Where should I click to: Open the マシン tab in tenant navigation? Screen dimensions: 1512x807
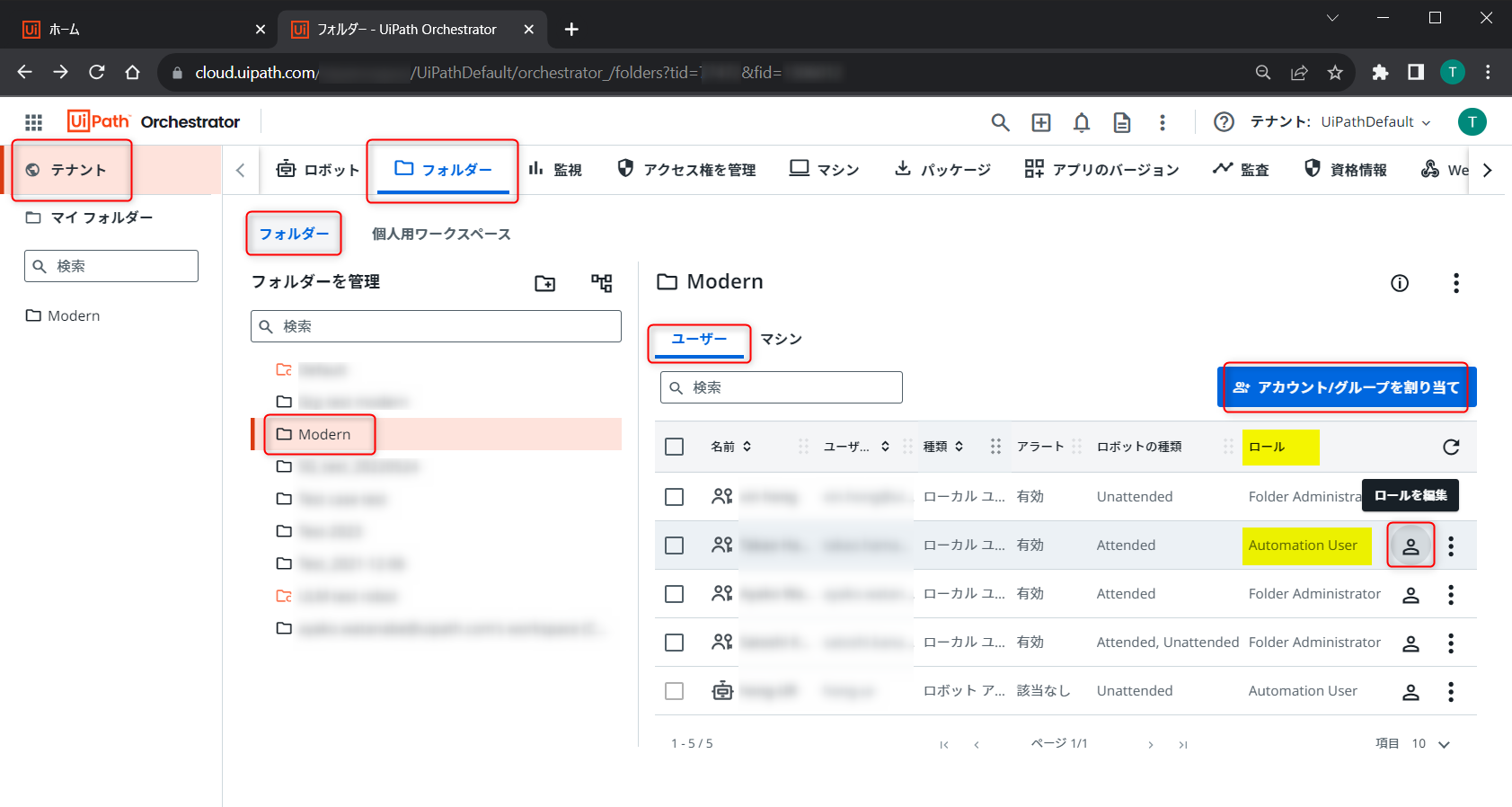[824, 170]
